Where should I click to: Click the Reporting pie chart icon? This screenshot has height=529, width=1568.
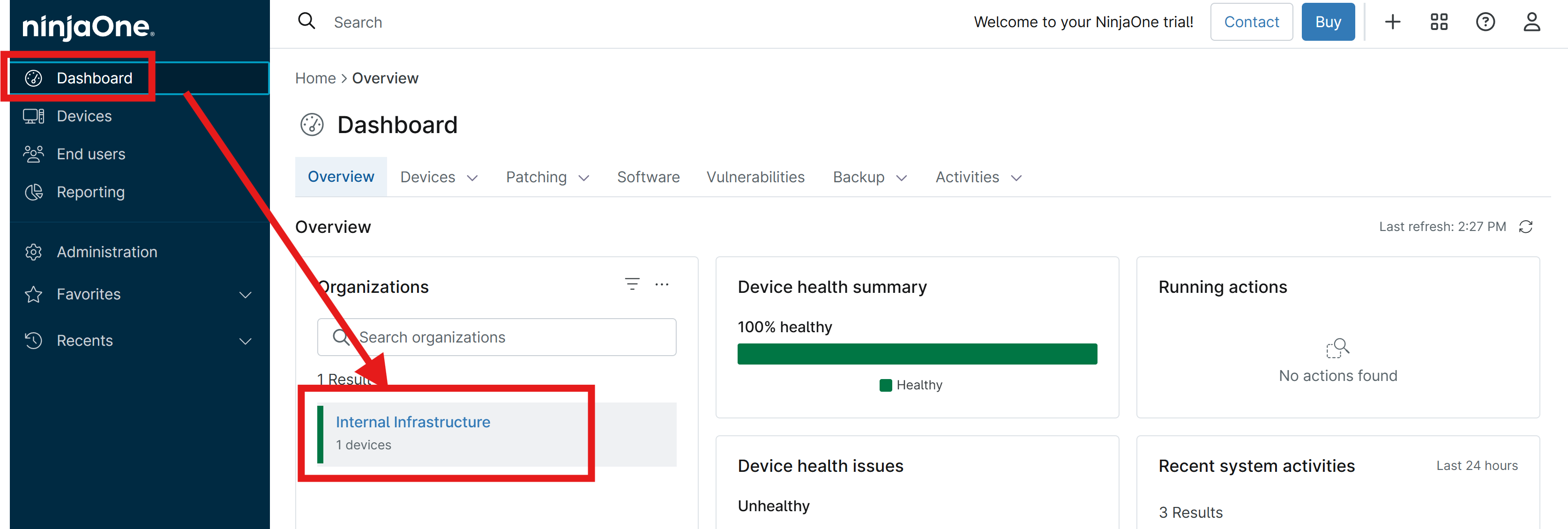[33, 192]
